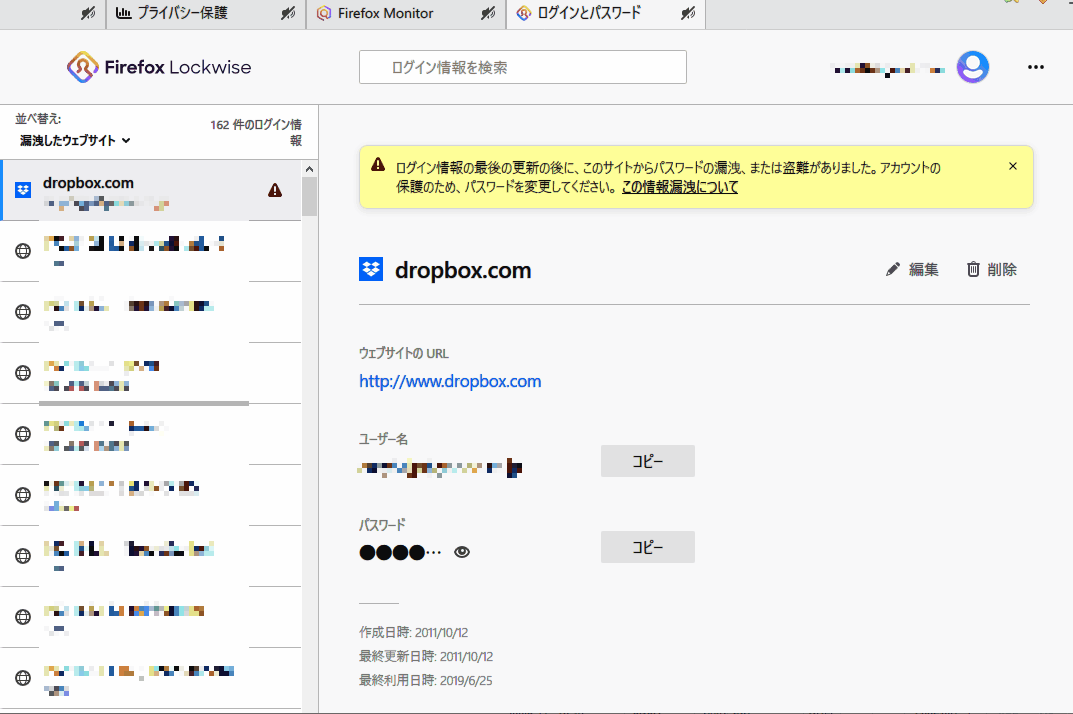Open the account avatar menu
The height and width of the screenshot is (714, 1073).
point(972,67)
